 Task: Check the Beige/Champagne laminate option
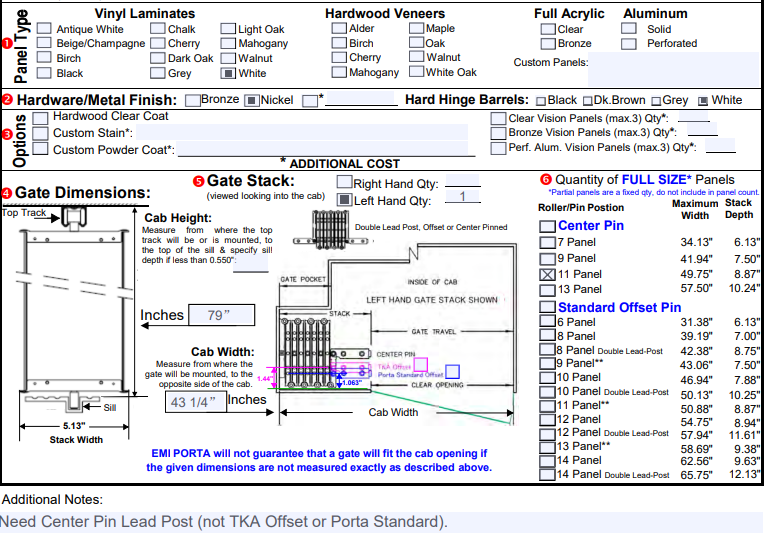tap(44, 43)
